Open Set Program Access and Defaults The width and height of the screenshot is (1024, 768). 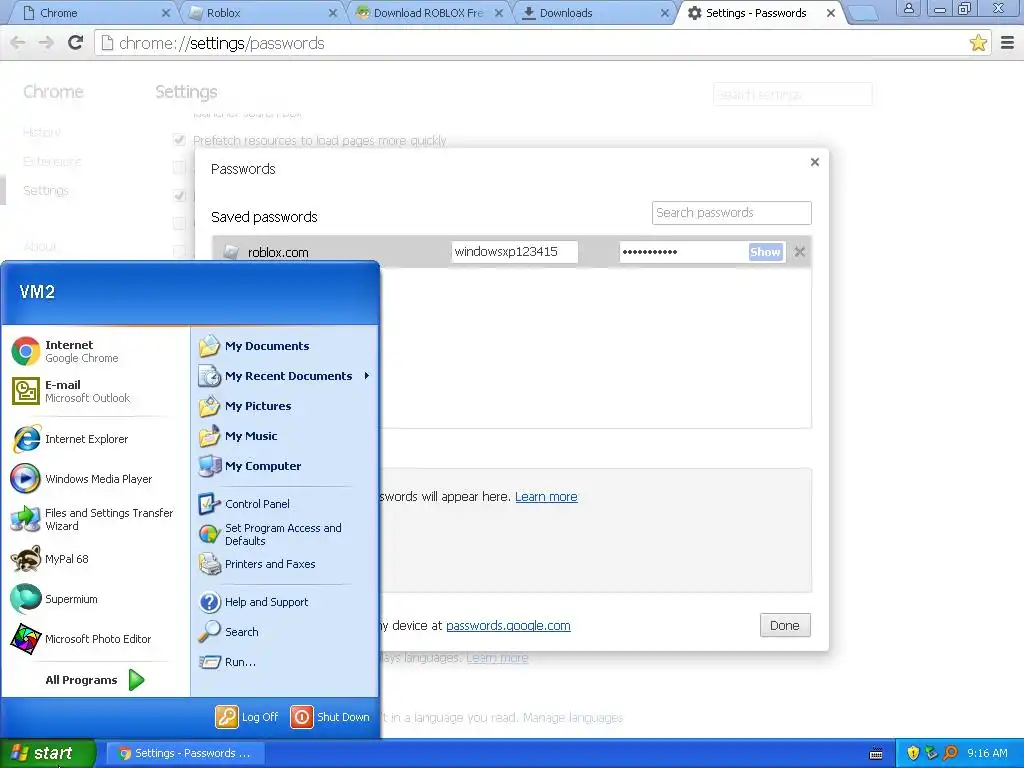(270, 534)
